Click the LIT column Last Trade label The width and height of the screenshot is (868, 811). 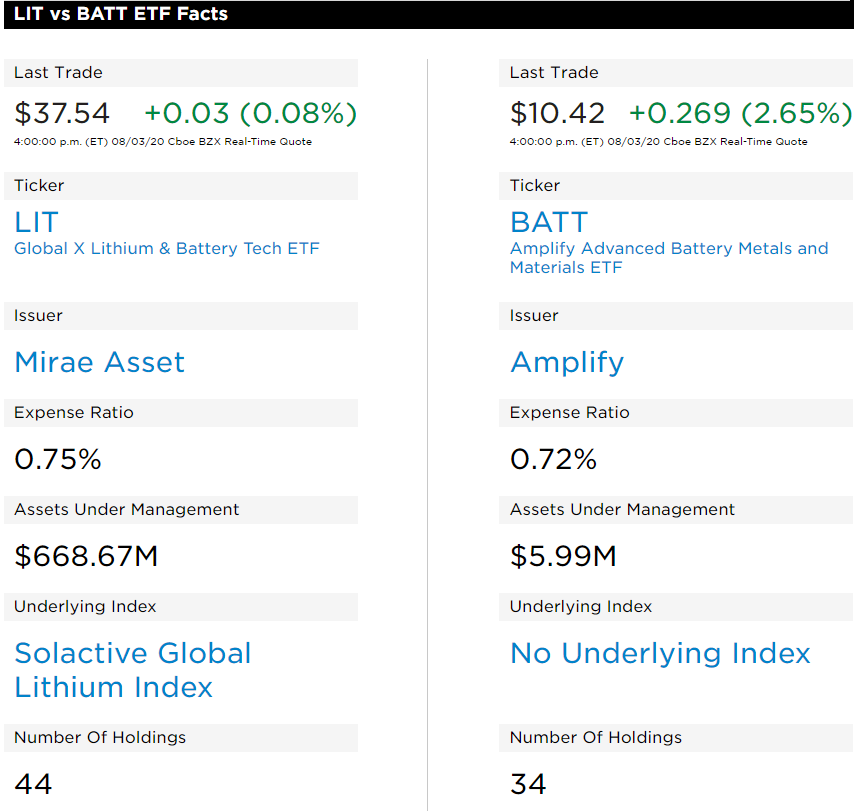click(x=58, y=73)
